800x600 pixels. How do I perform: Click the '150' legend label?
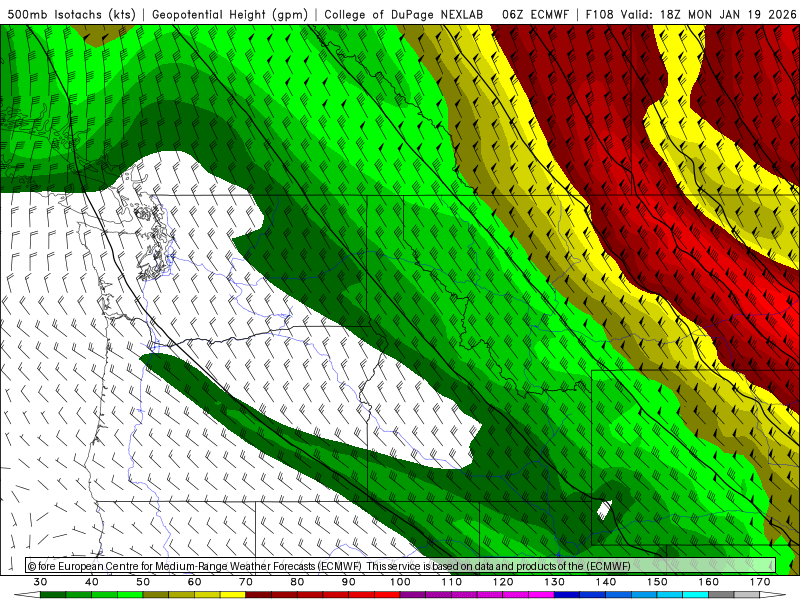click(658, 582)
